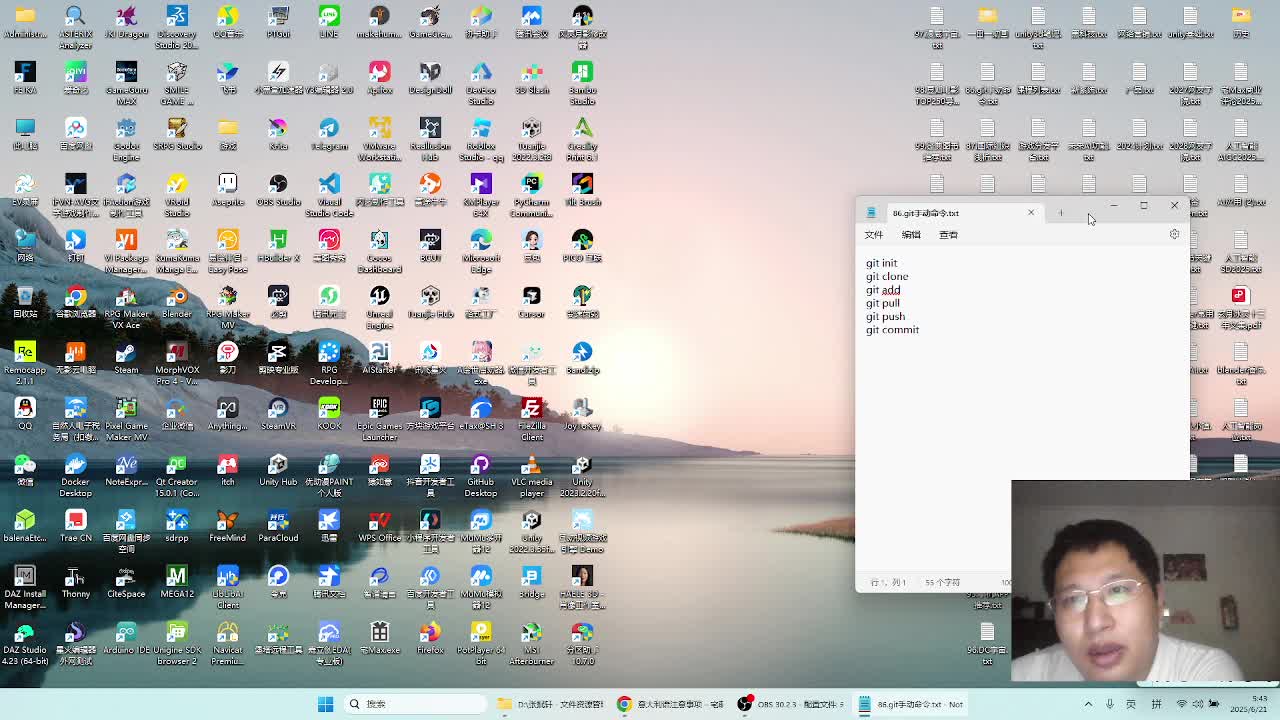Open the 文件 menu in Notepad
This screenshot has width=1280, height=720.
tap(874, 235)
